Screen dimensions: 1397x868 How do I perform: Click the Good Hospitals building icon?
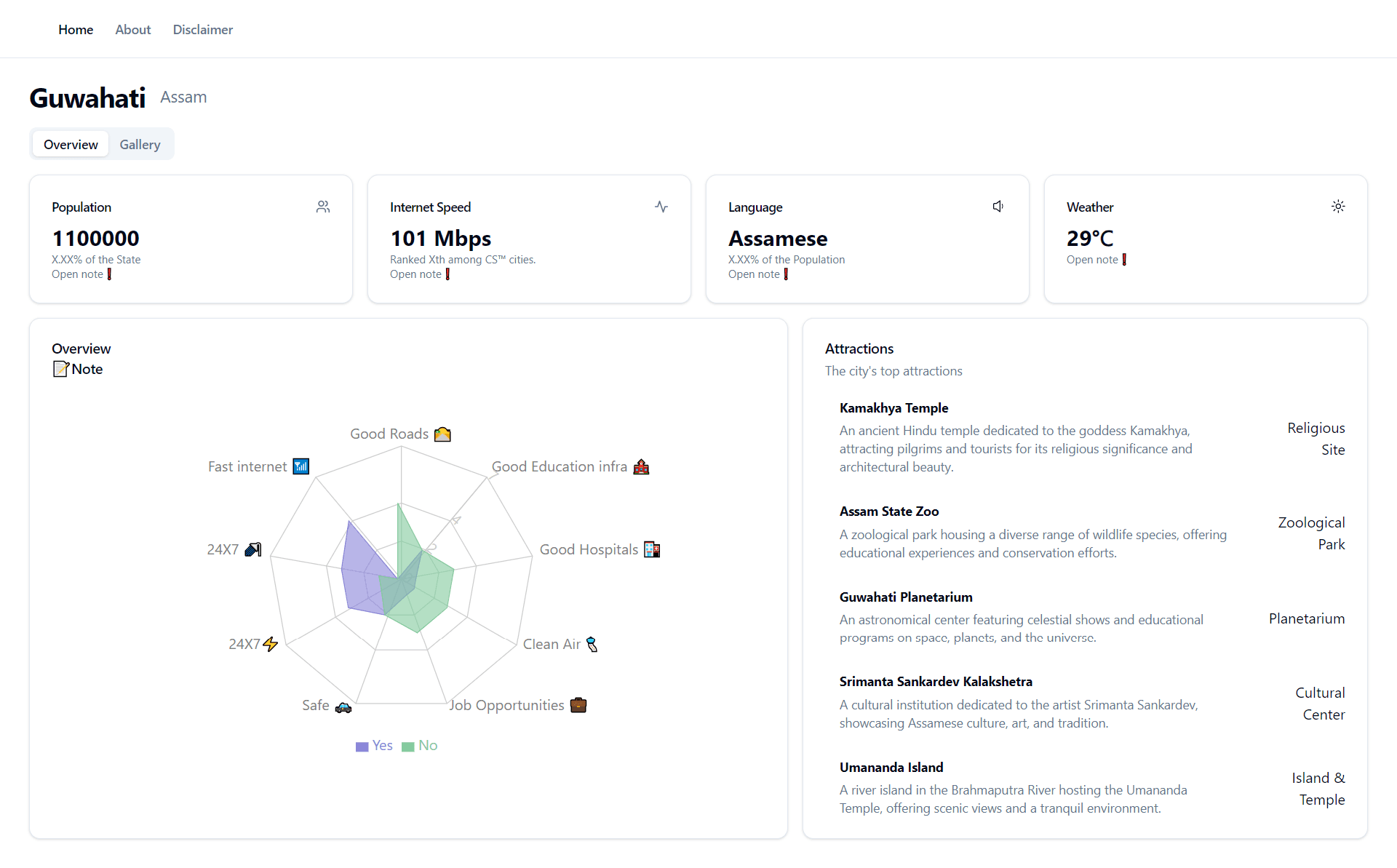(x=652, y=549)
